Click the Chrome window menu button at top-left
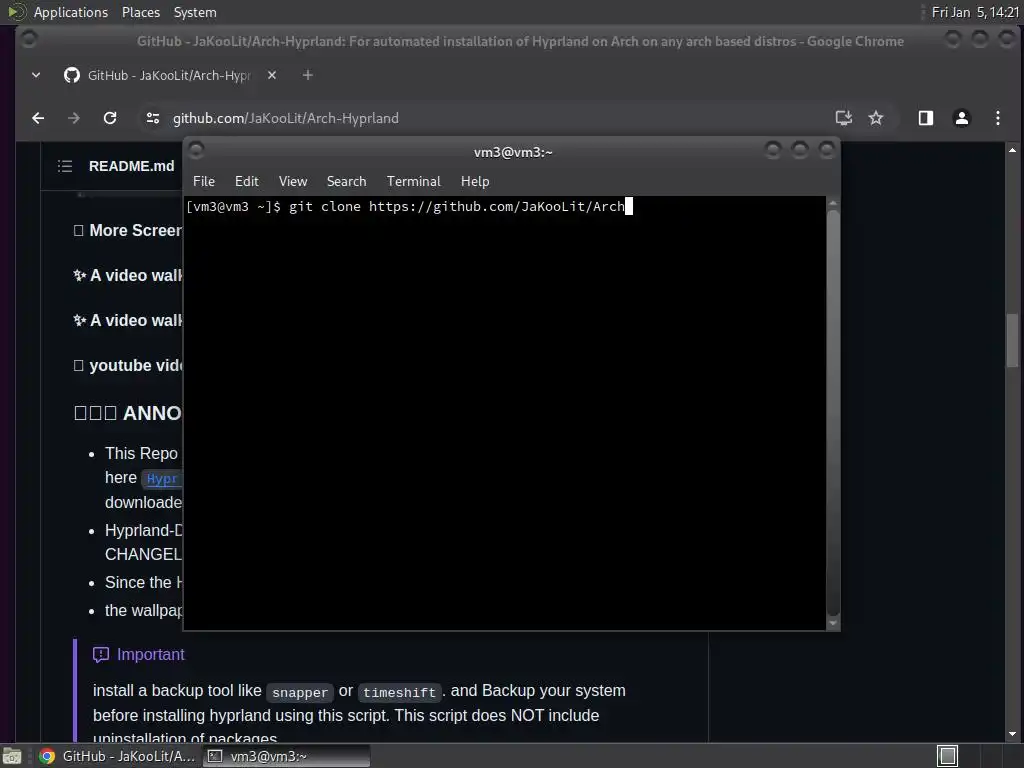 (x=29, y=40)
